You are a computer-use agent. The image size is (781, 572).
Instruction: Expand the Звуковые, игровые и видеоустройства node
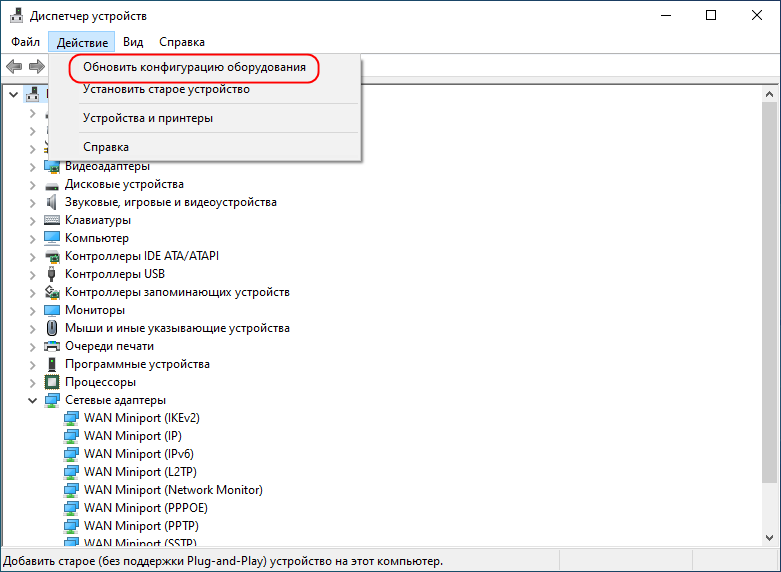[32, 202]
